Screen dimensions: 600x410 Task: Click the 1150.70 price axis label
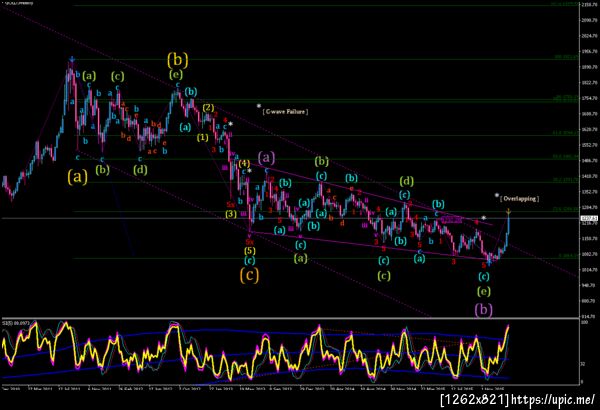click(587, 238)
